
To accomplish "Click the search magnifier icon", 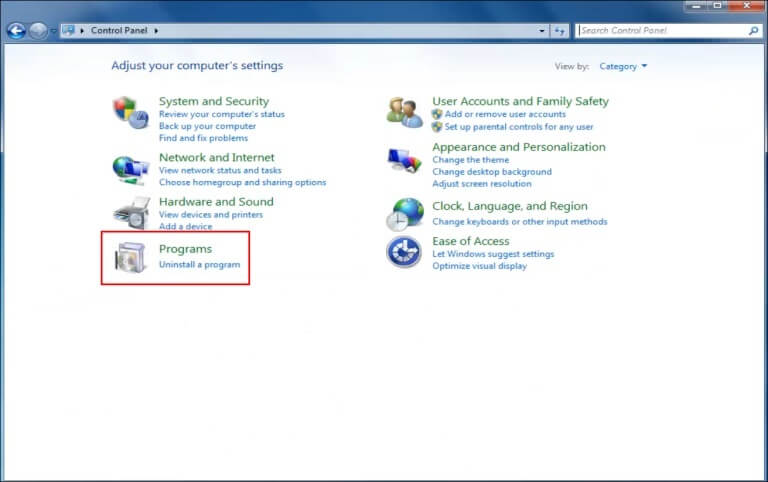I will click(x=753, y=31).
